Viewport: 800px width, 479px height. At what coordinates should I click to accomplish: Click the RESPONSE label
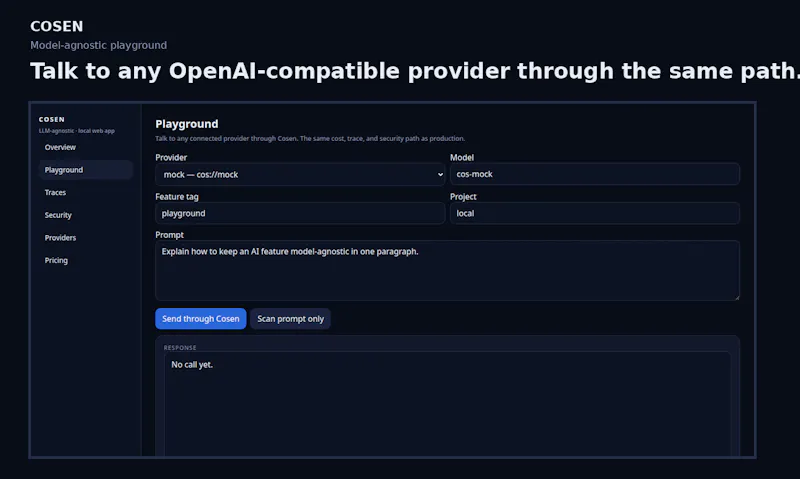[x=180, y=347]
